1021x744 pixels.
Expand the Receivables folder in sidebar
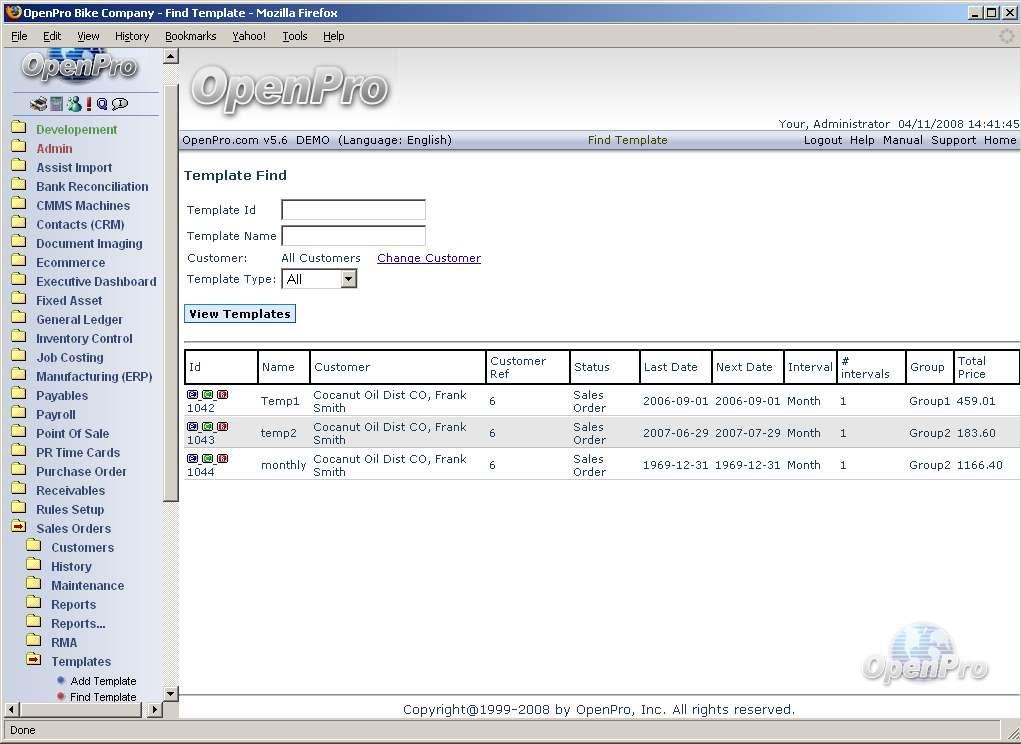(x=70, y=491)
